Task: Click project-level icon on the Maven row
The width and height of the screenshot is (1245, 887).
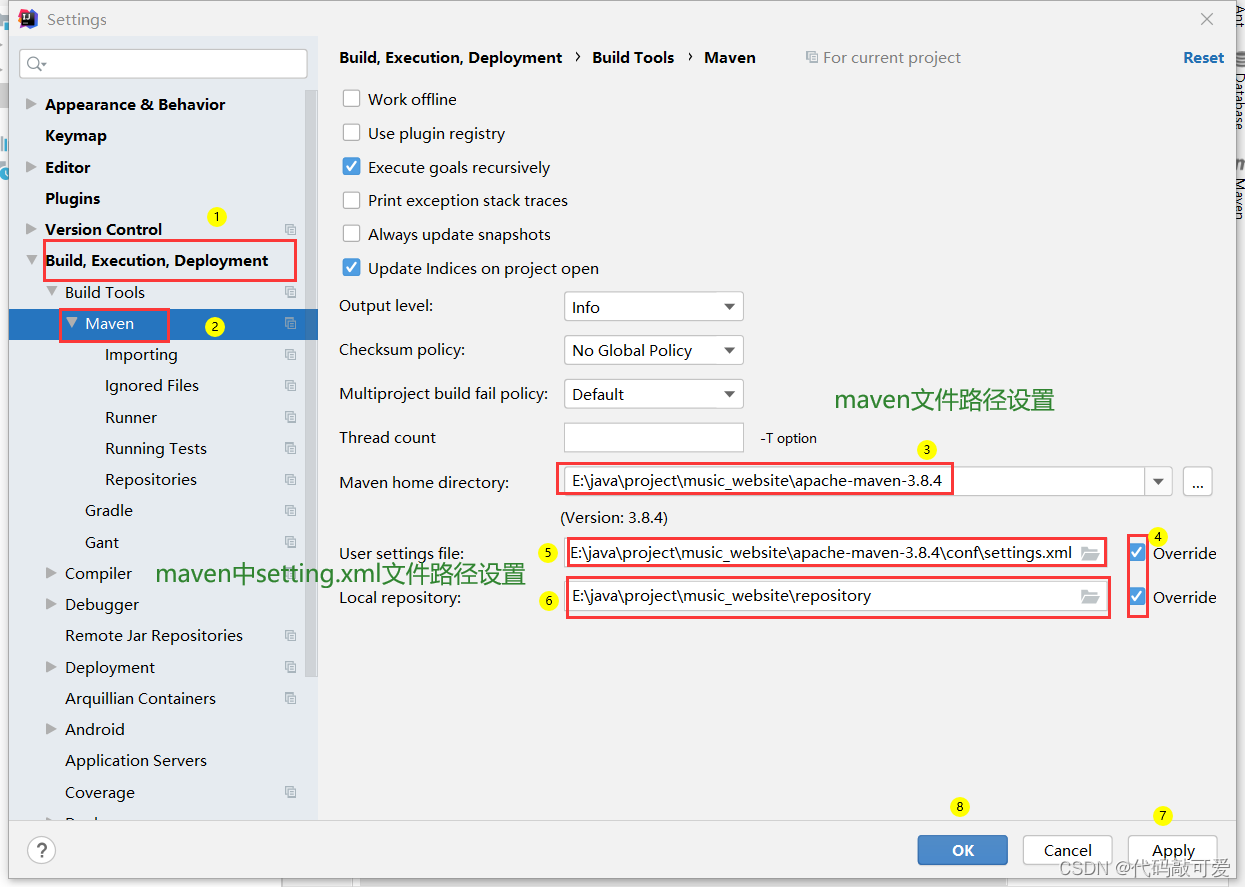Action: click(290, 323)
